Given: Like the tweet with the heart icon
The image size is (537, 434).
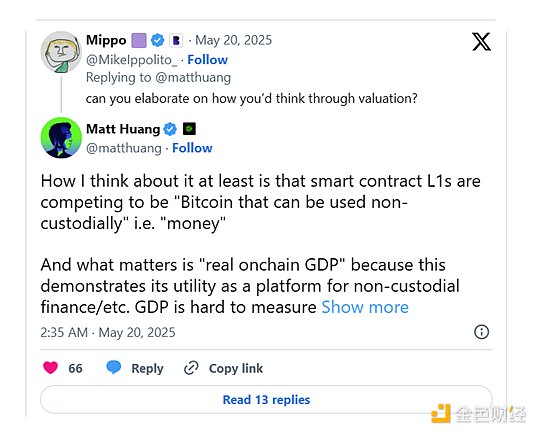Looking at the screenshot, I should [x=51, y=368].
